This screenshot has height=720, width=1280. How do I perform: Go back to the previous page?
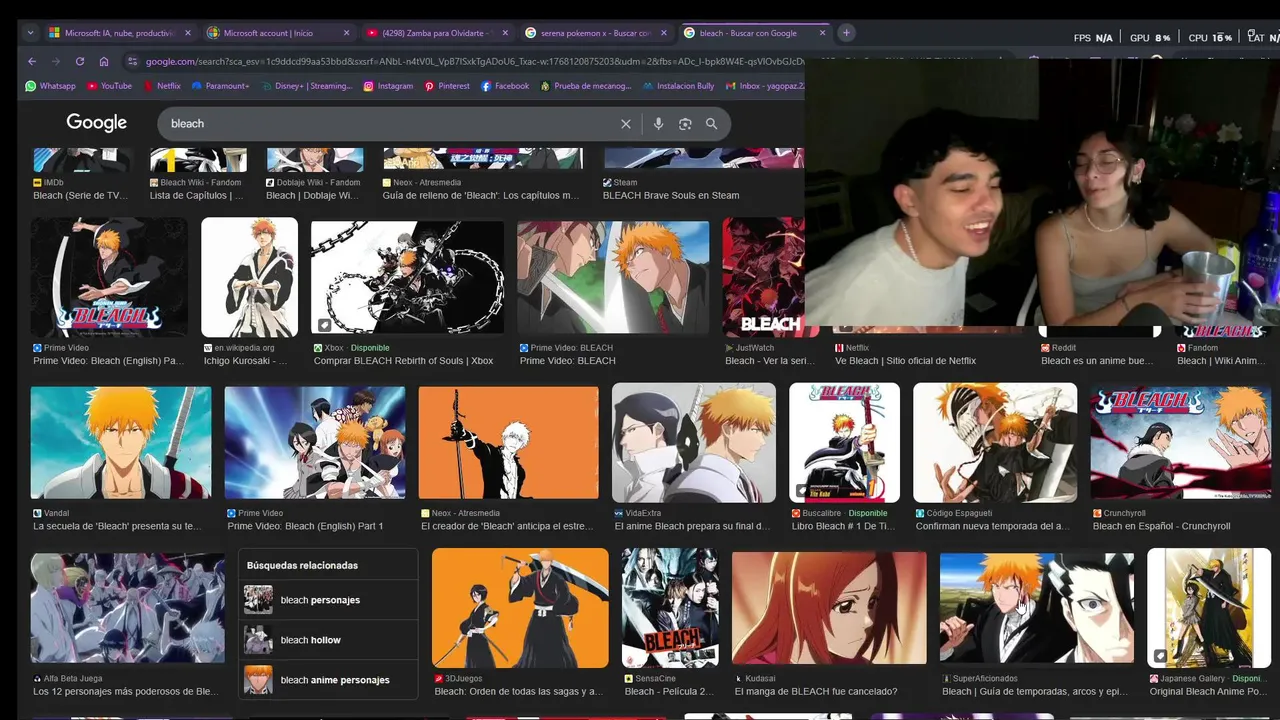tap(32, 61)
